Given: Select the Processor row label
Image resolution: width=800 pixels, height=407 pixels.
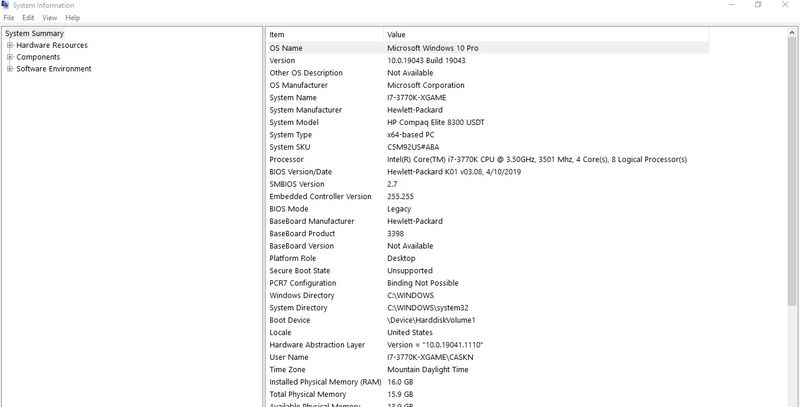Looking at the screenshot, I should tap(286, 160).
